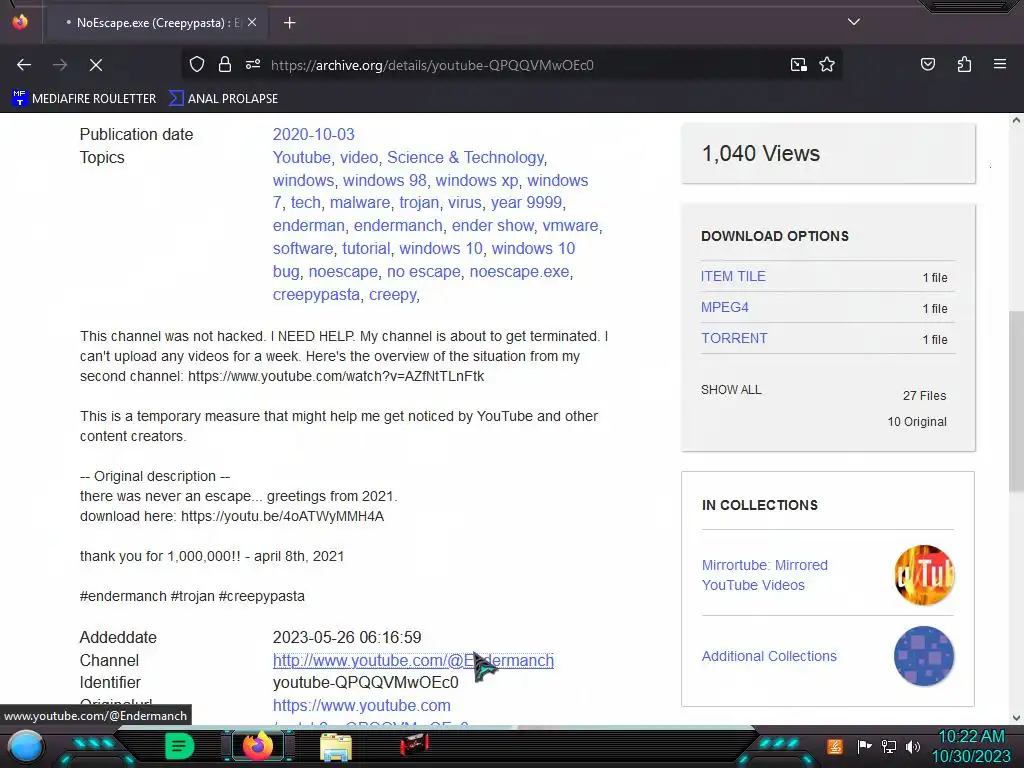1024x768 pixels.
Task: Open the Additional Collections link
Action: click(769, 656)
